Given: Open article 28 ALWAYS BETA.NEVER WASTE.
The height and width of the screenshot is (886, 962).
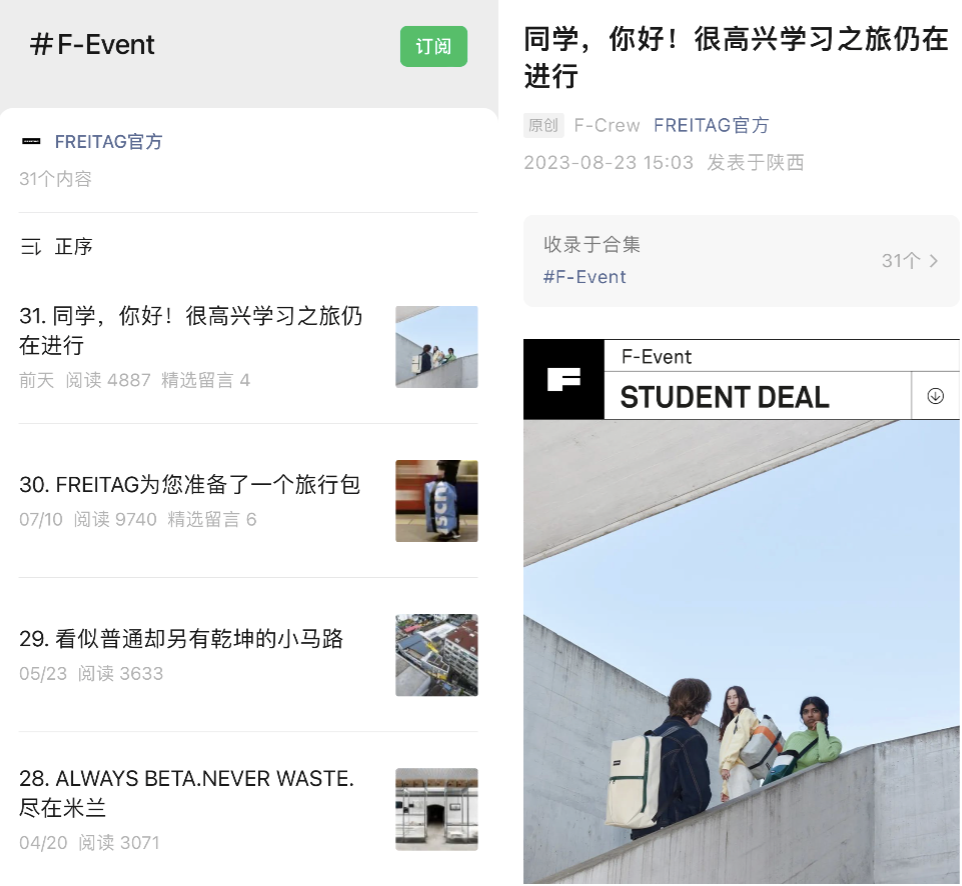Looking at the screenshot, I should click(186, 793).
